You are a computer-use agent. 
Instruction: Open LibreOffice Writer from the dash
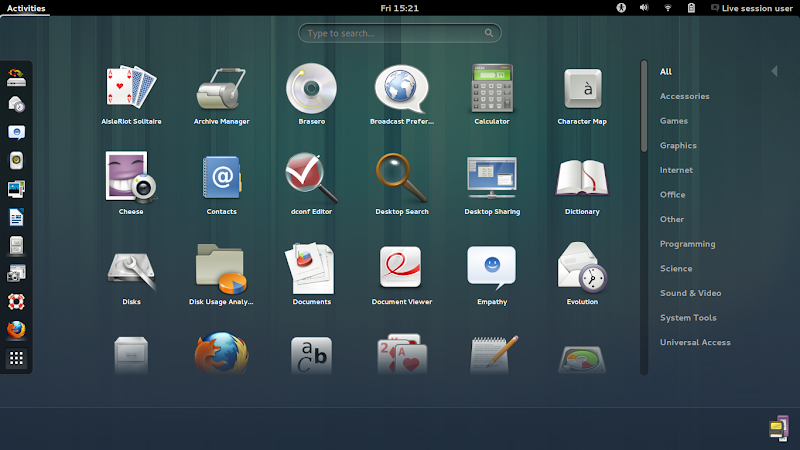point(16,217)
